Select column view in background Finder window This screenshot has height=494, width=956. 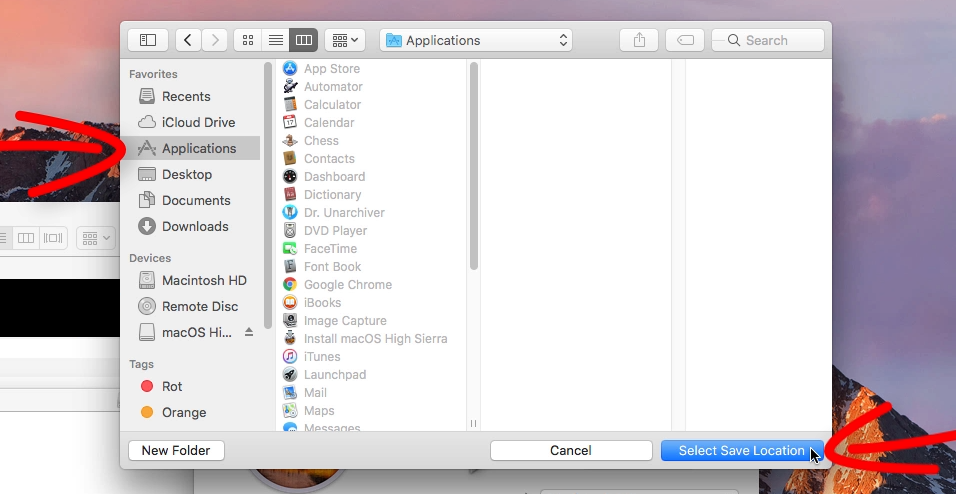(26, 238)
